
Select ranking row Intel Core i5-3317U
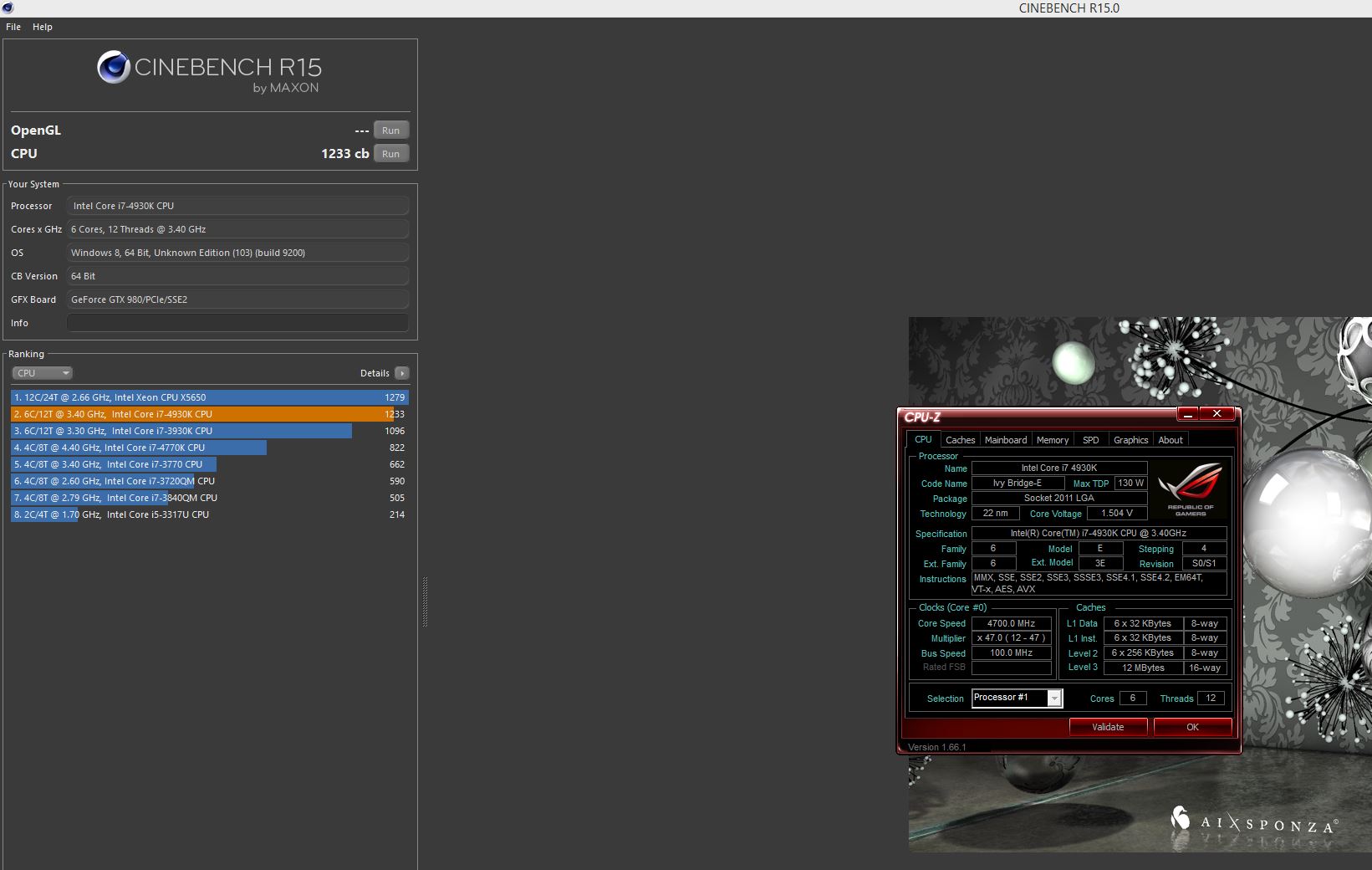point(209,514)
